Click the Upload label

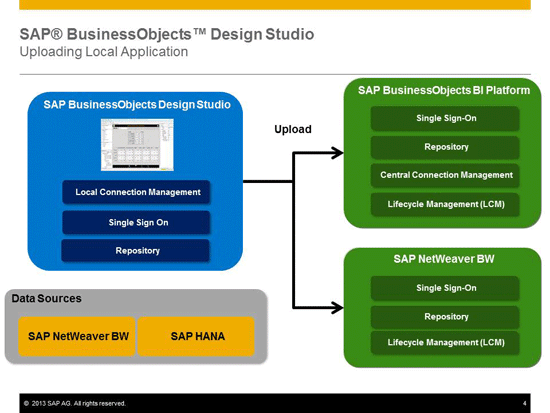pos(293,129)
